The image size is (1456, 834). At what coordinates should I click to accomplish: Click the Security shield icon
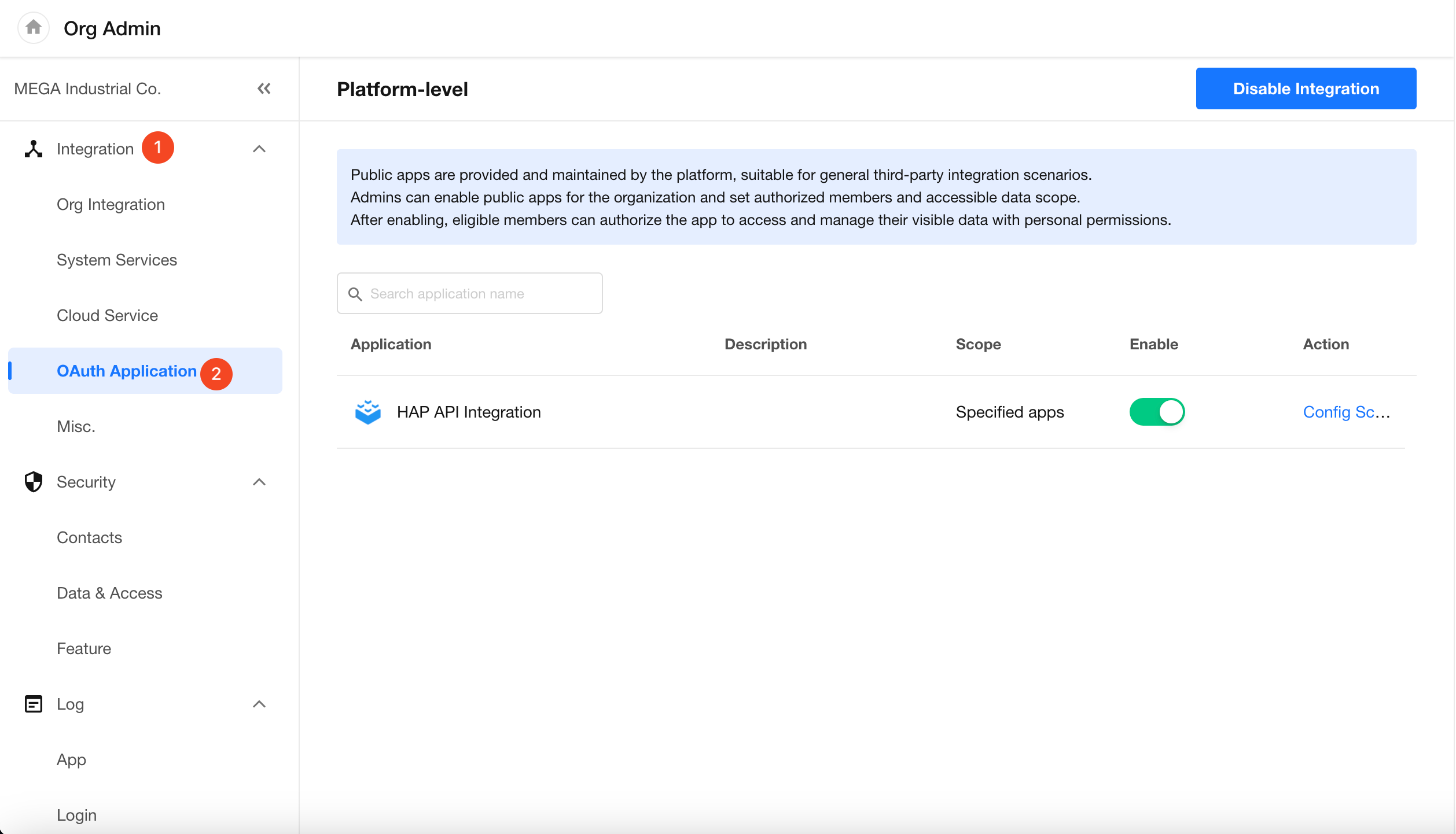click(34, 482)
